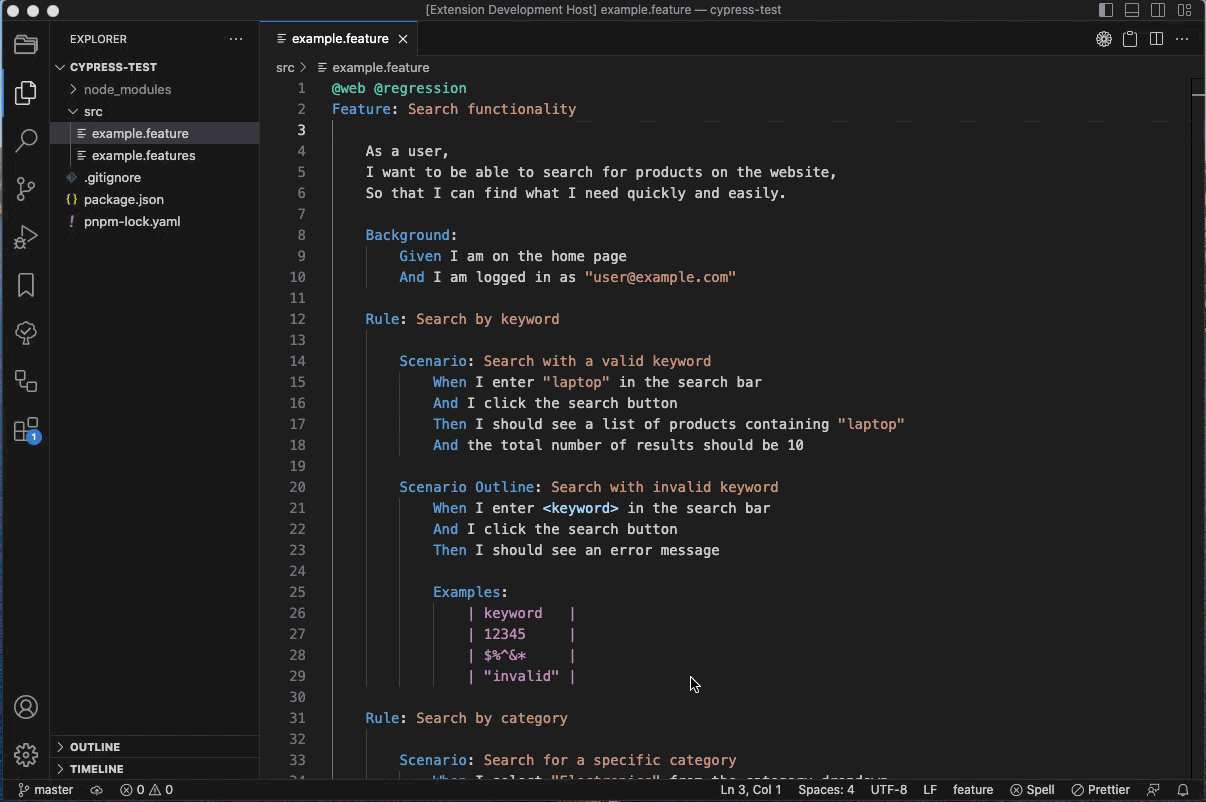The image size is (1206, 802).
Task: Click Customize Layout icon in the title bar
Action: [x=1185, y=10]
